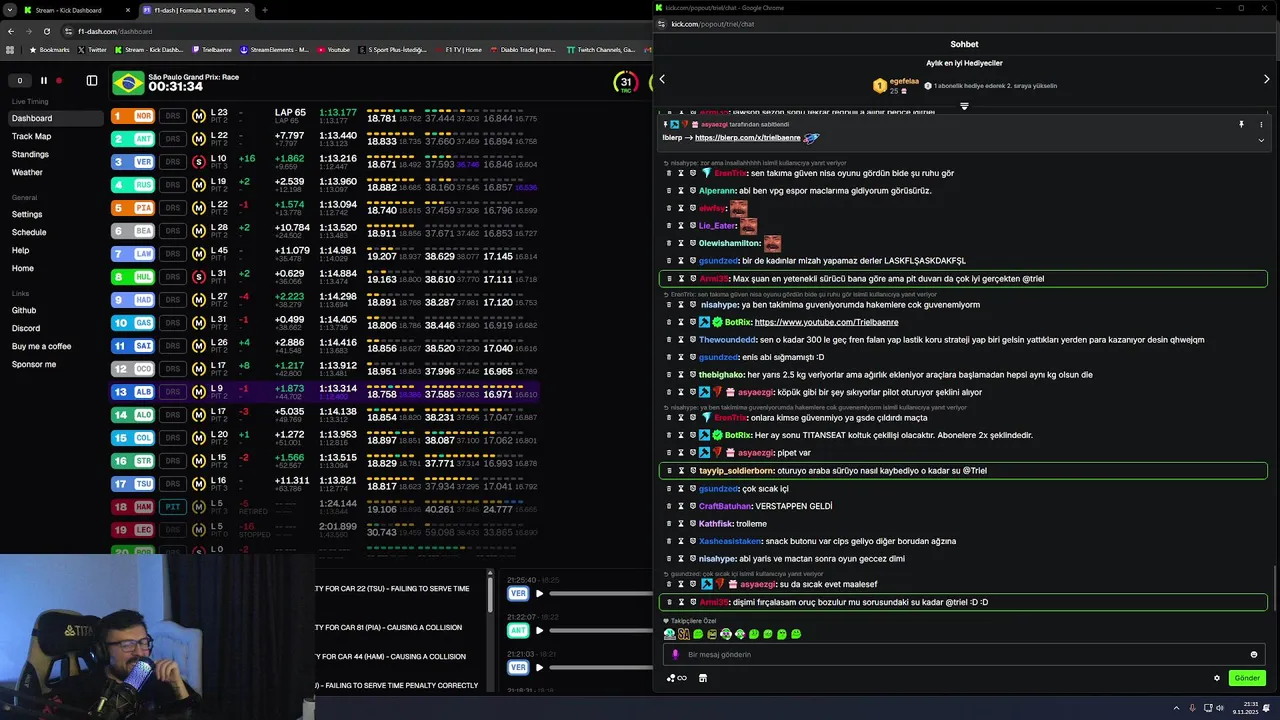Open the Chrome tab search dropdown
This screenshot has height=720, width=1280.
click(9, 10)
